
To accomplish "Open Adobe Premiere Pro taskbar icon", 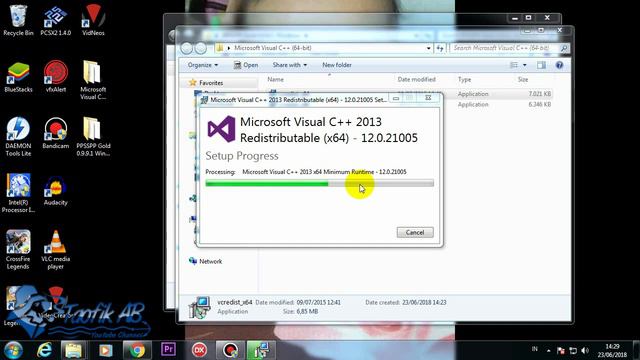I will pyautogui.click(x=168, y=349).
